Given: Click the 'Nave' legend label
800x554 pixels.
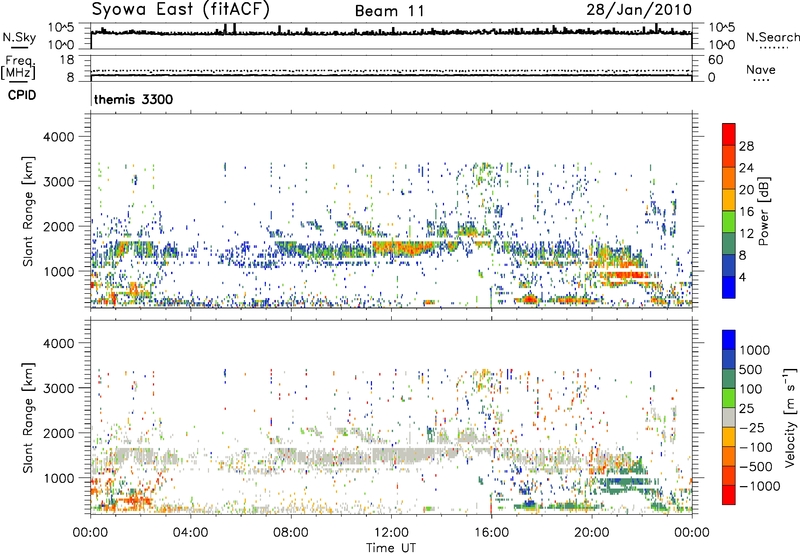Looking at the screenshot, I should coord(760,69).
